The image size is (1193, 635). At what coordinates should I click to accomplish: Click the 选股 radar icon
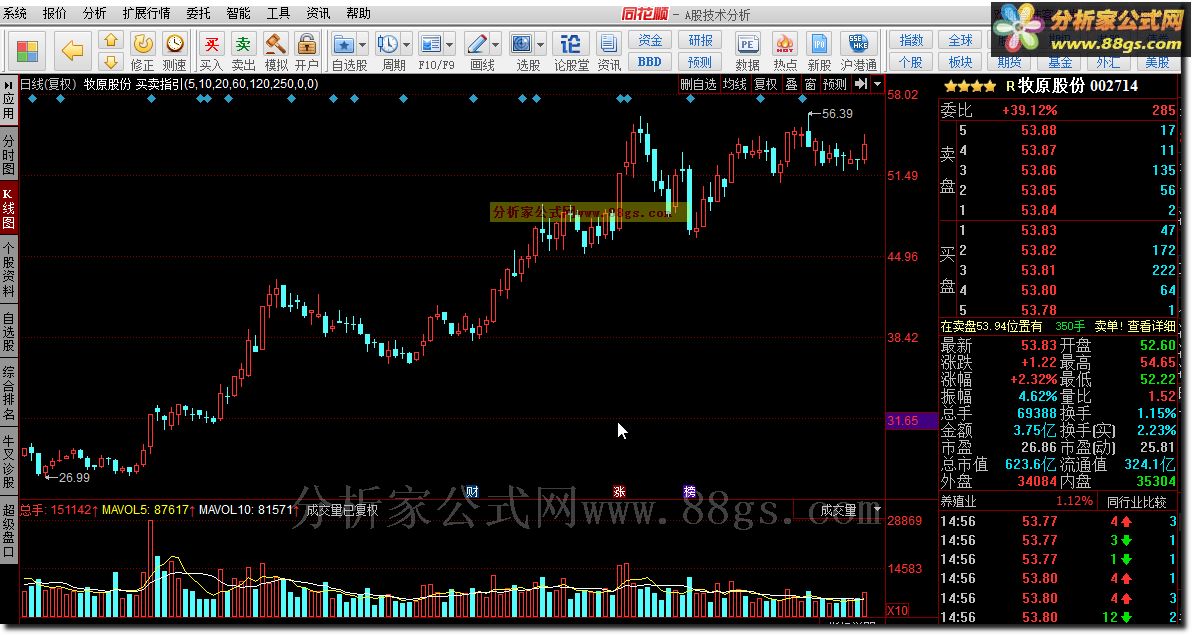click(x=522, y=43)
